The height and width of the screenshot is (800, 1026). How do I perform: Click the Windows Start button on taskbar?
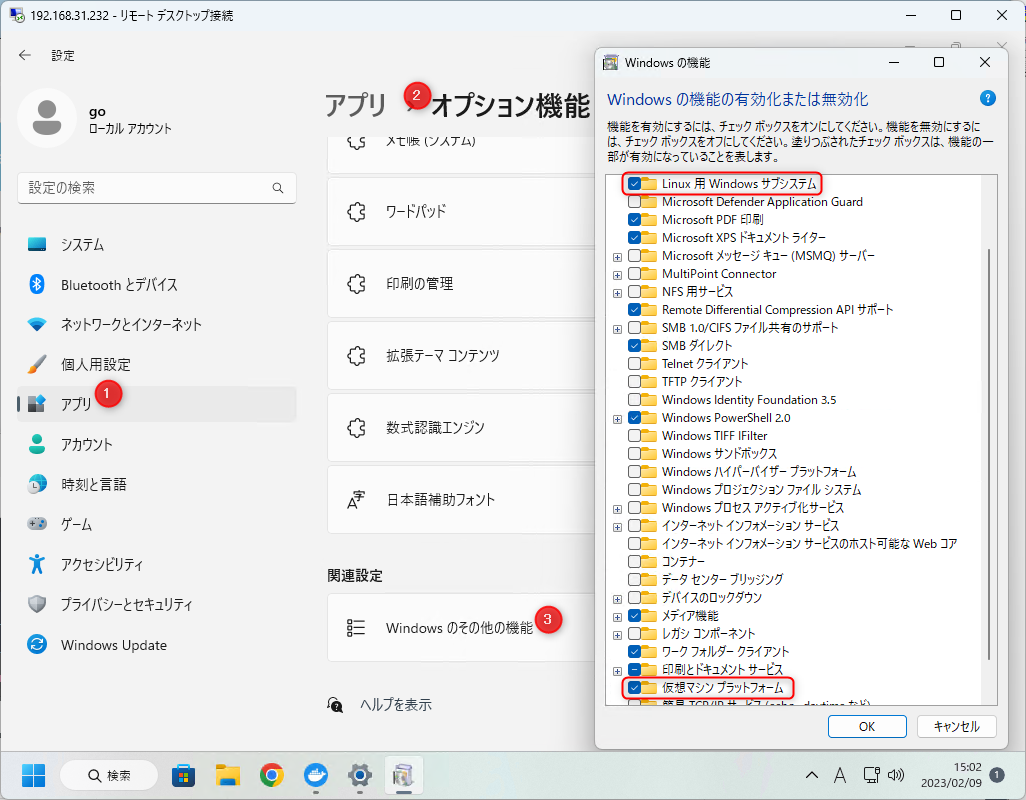[33, 776]
